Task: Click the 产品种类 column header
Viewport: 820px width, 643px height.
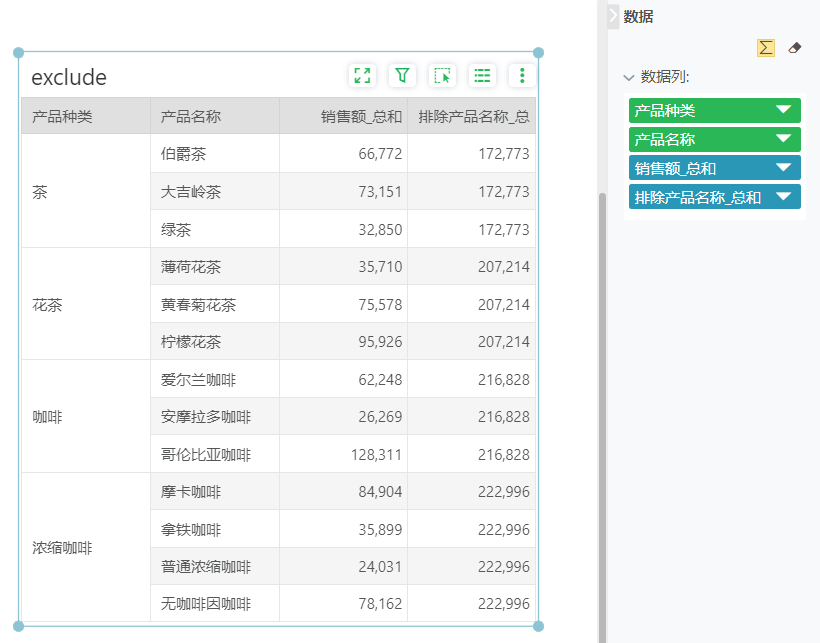Action: tap(86, 116)
